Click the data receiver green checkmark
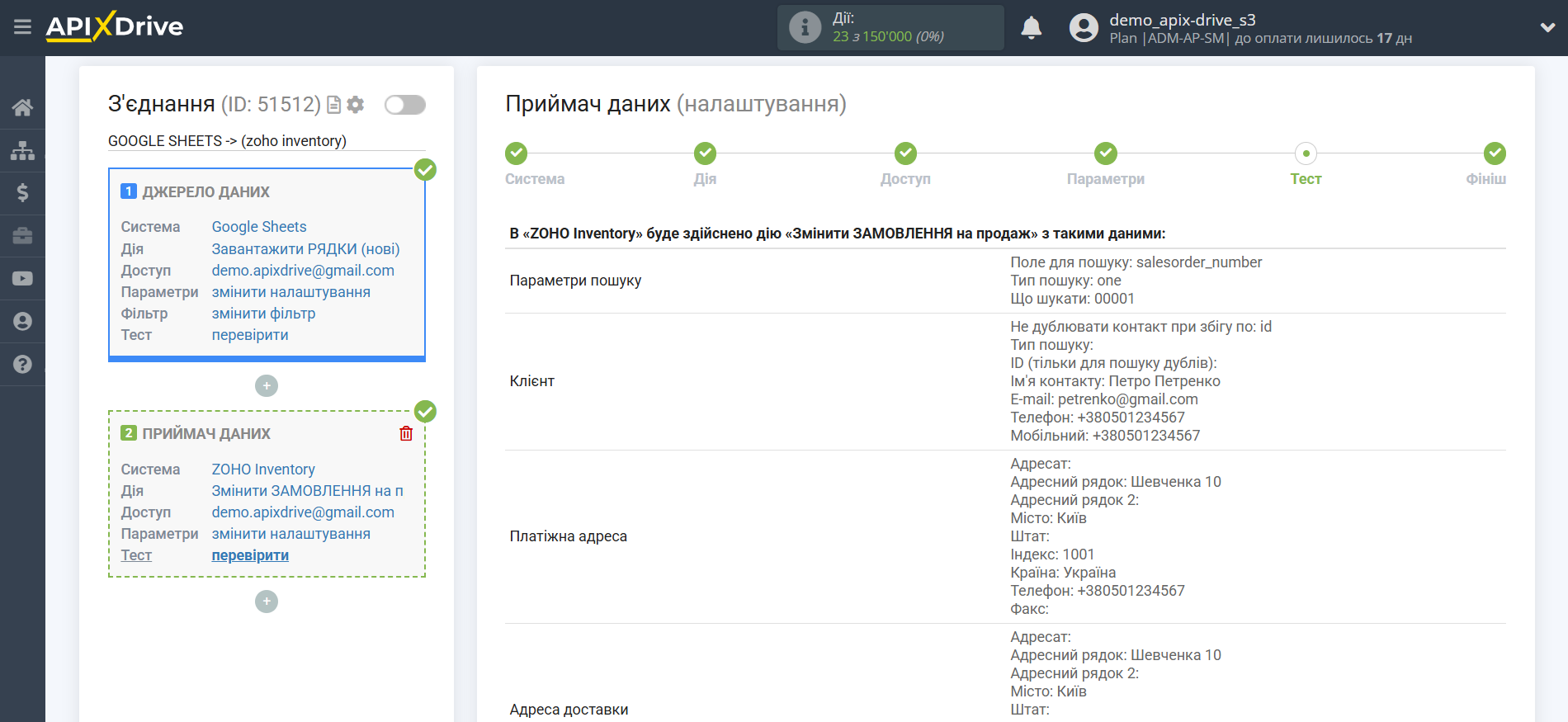The width and height of the screenshot is (1568, 722). coord(425,411)
